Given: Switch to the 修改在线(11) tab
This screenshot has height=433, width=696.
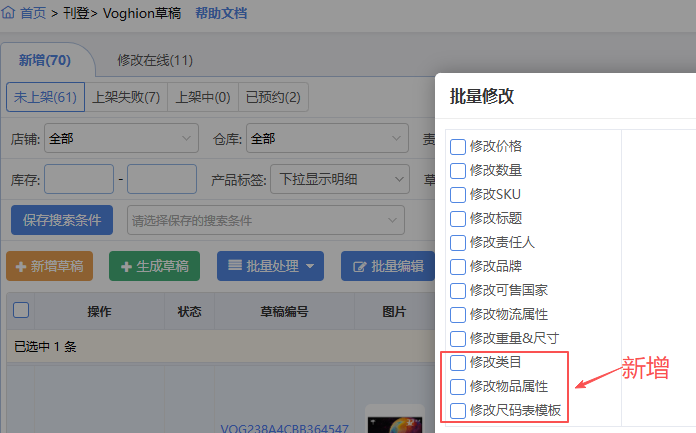Looking at the screenshot, I should click(155, 61).
